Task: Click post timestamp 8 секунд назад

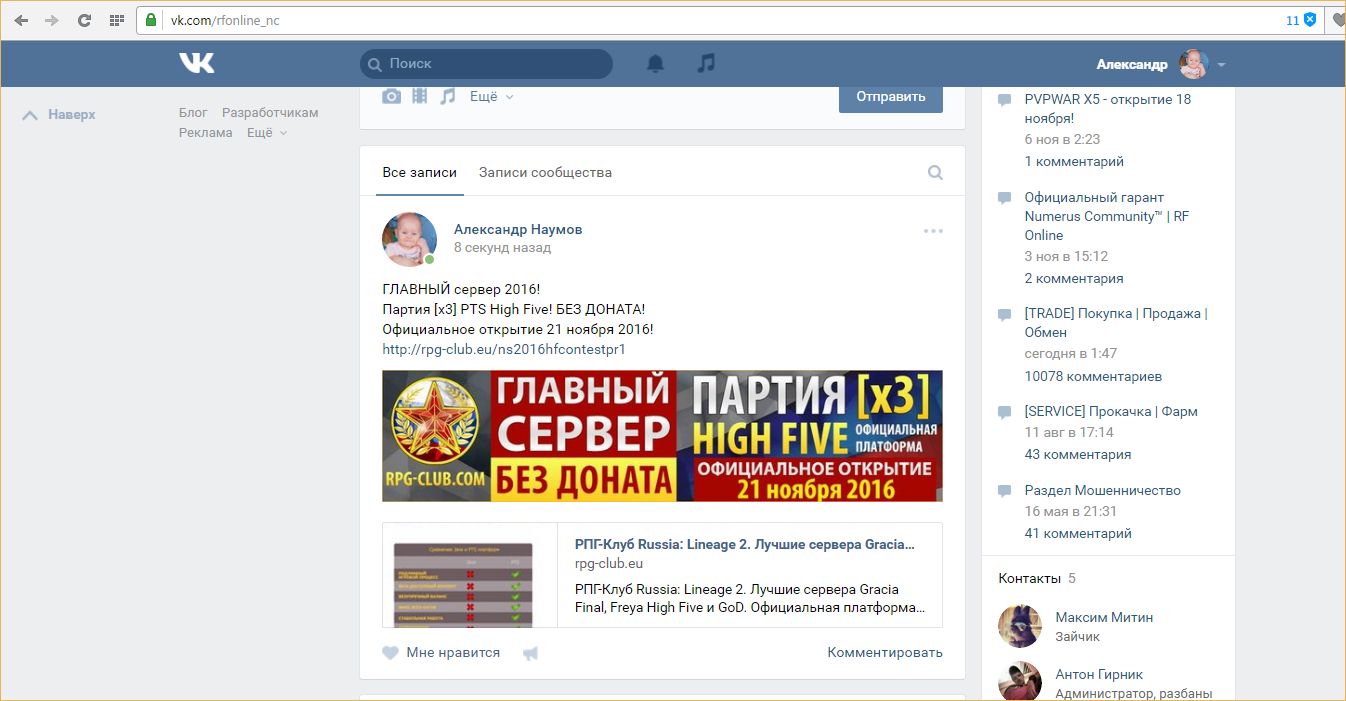Action: (502, 247)
